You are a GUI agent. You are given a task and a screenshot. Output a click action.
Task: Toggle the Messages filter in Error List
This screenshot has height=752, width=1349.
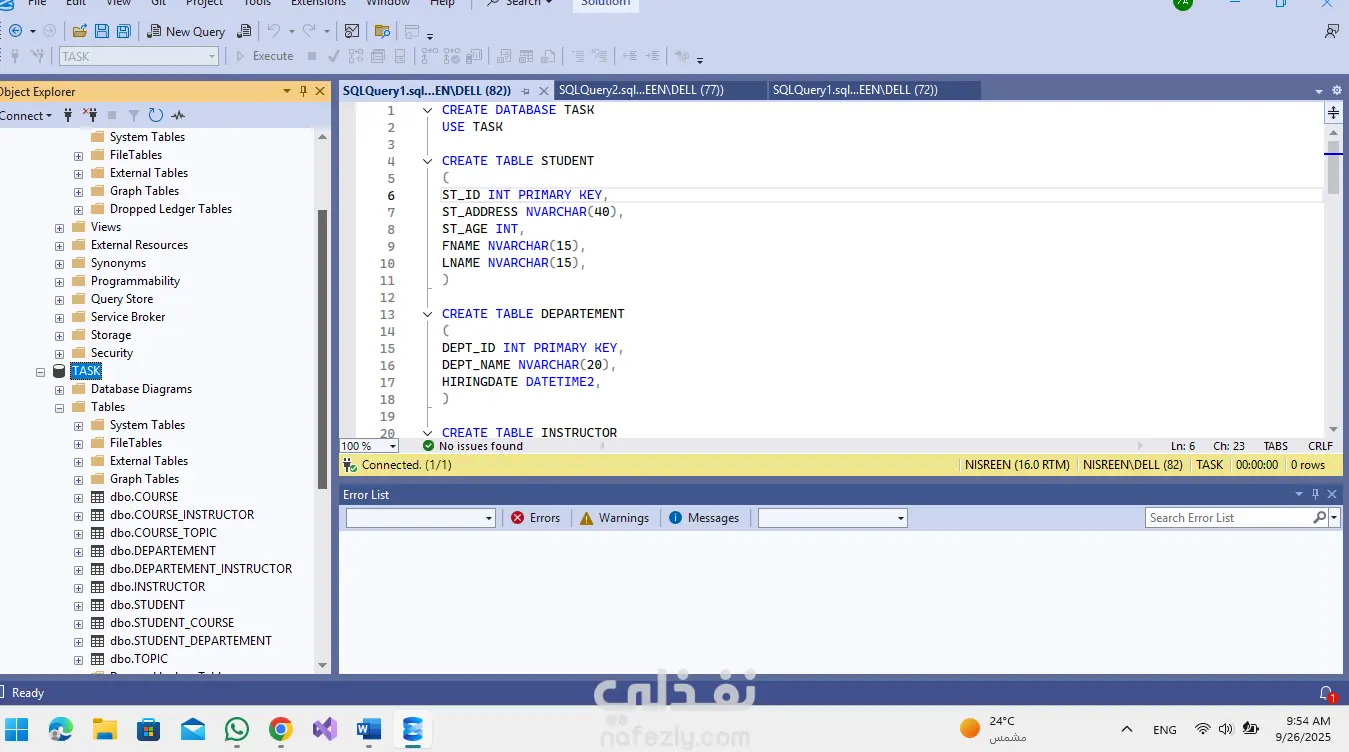(x=704, y=518)
